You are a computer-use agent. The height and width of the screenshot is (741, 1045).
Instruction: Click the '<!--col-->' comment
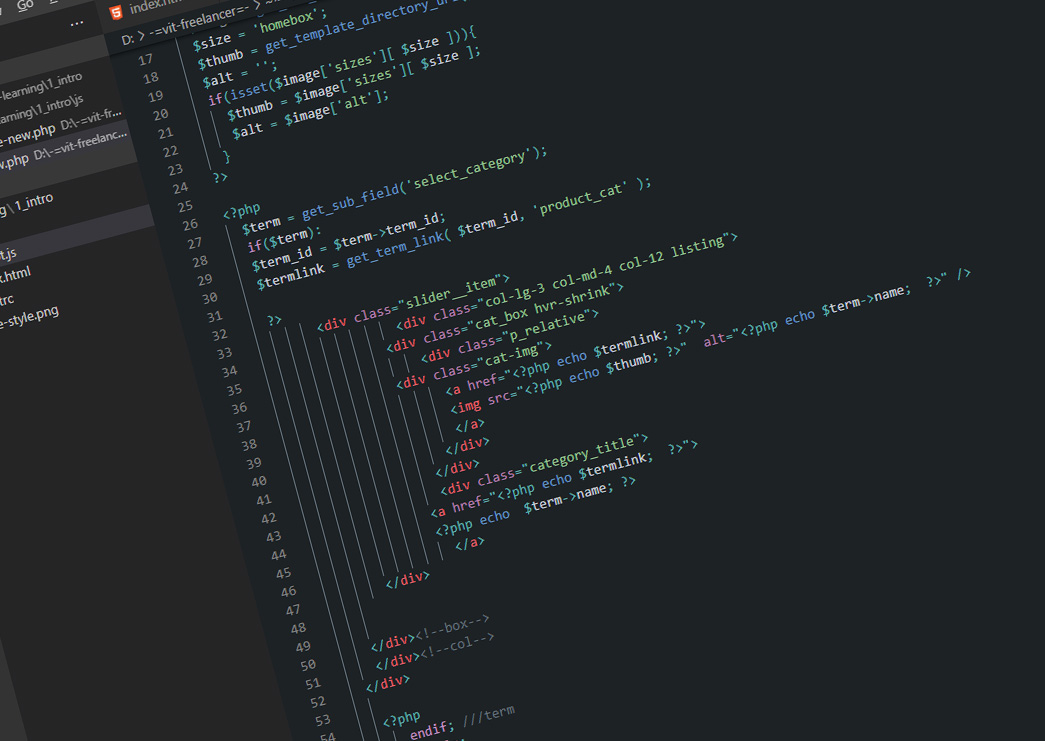457,648
